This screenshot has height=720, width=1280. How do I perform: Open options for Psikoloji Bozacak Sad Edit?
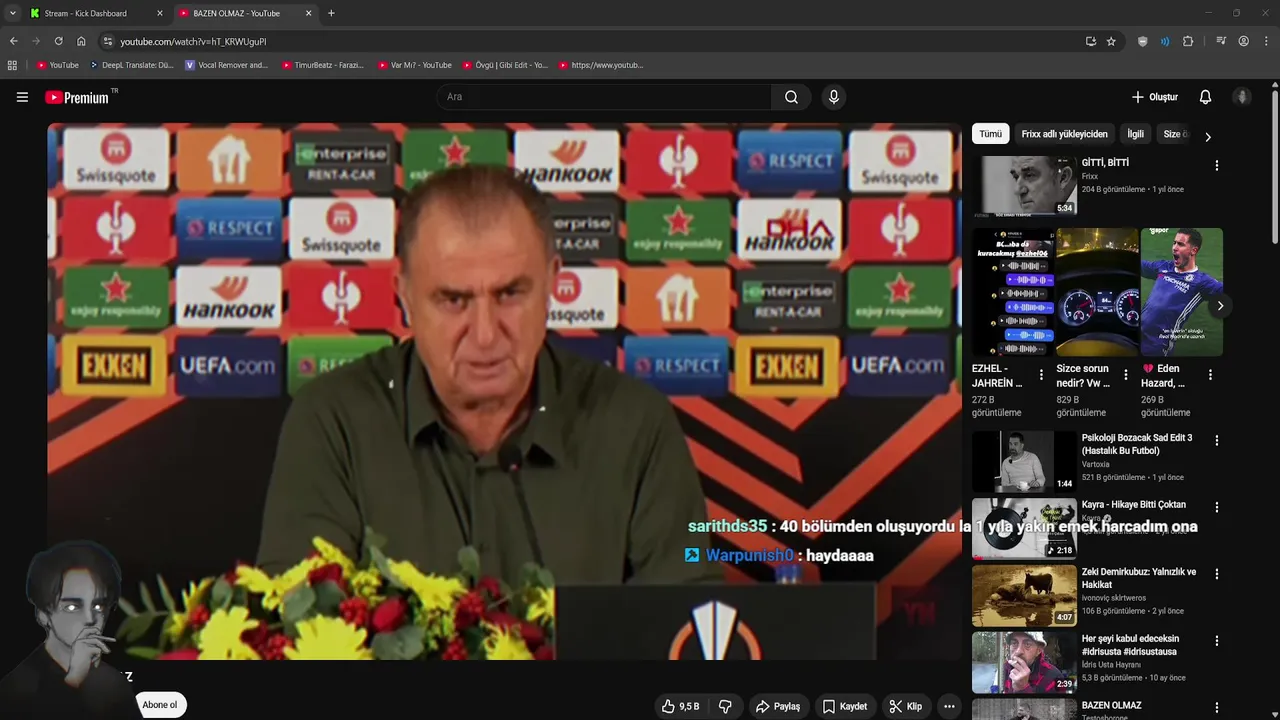1216,440
